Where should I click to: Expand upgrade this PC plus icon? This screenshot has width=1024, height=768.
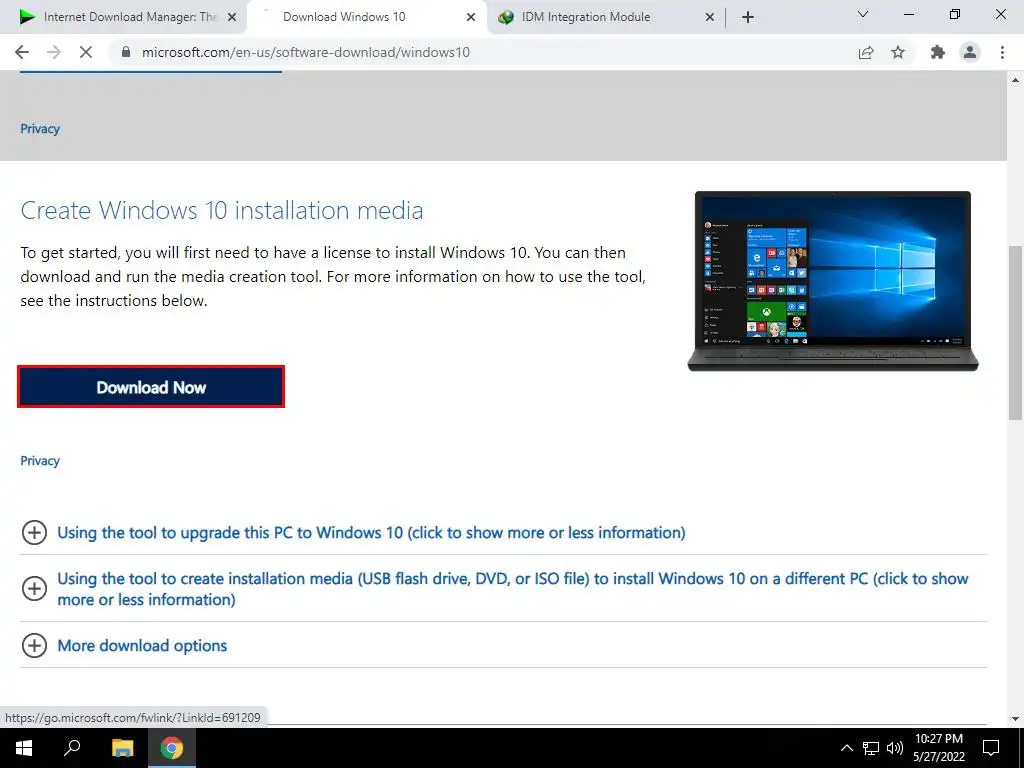34,532
